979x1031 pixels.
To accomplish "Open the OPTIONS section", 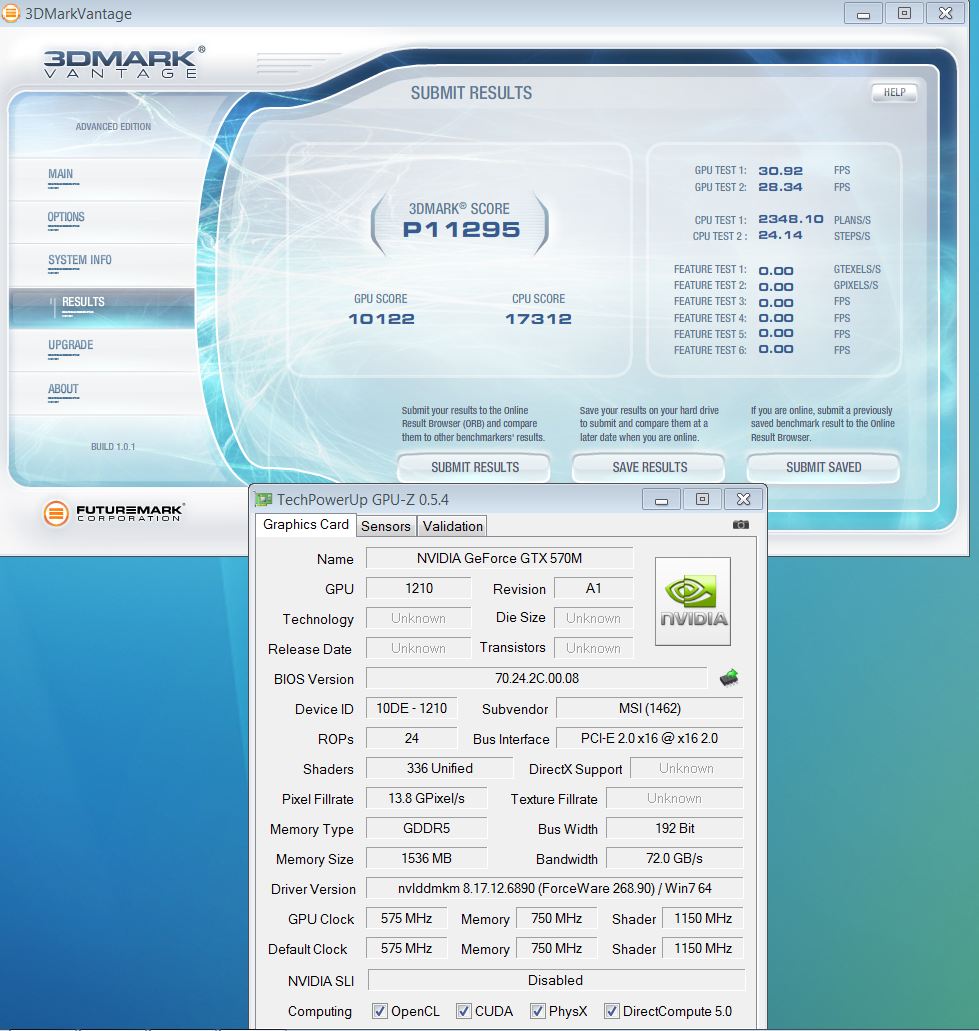I will click(66, 217).
